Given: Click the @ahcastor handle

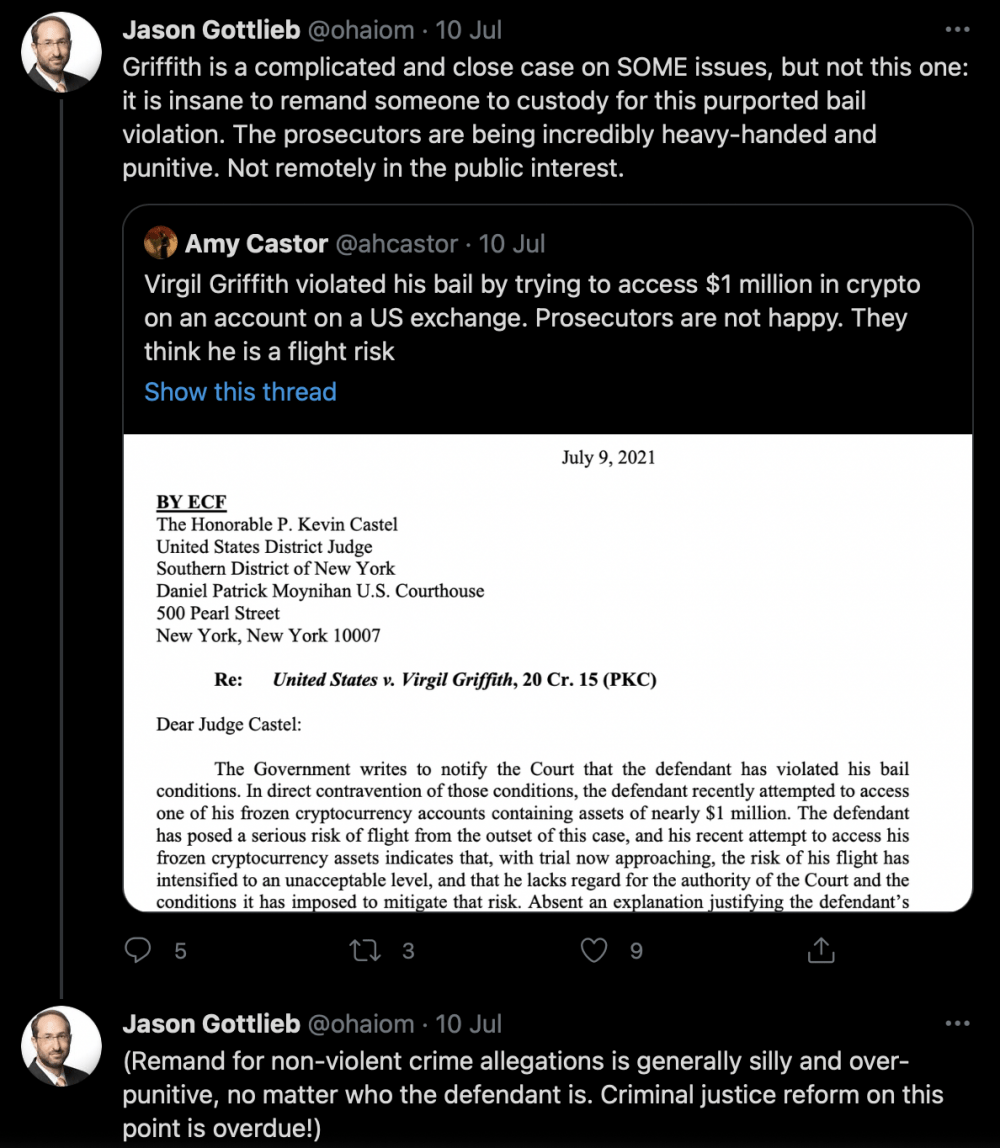Looking at the screenshot, I should [x=398, y=243].
